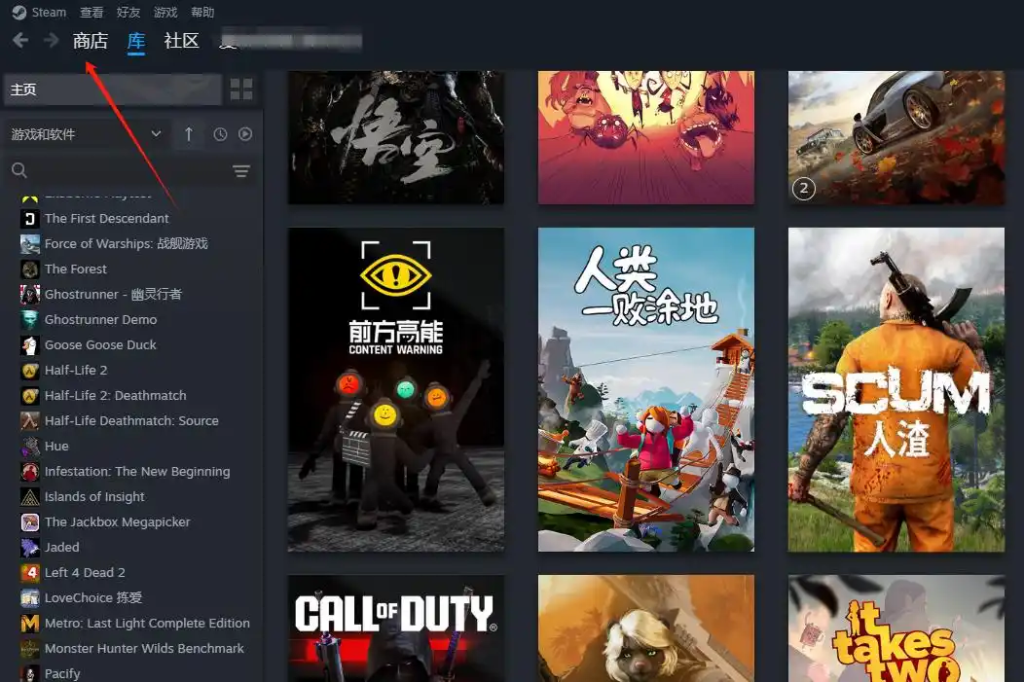This screenshot has width=1024, height=682.
Task: Open the SCUM 人渣 game cover
Action: click(x=896, y=389)
